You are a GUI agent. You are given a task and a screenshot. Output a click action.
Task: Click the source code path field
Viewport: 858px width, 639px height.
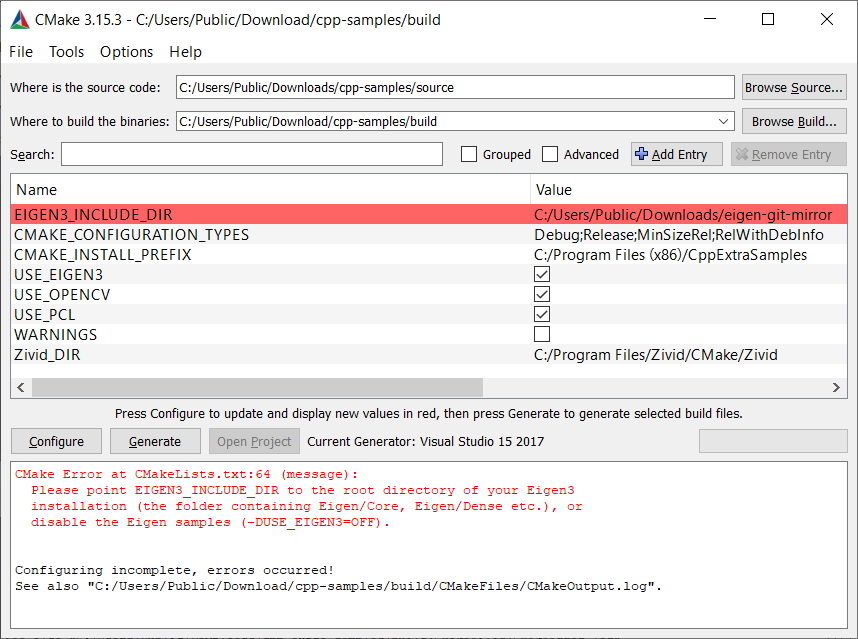coord(455,87)
